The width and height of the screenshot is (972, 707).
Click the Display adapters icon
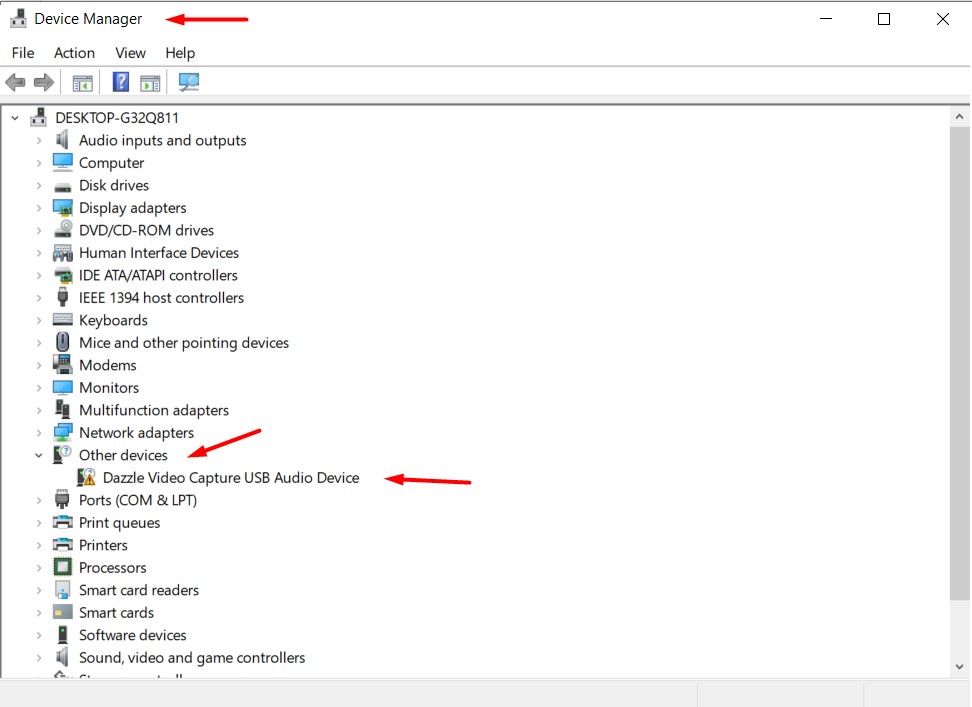point(63,208)
